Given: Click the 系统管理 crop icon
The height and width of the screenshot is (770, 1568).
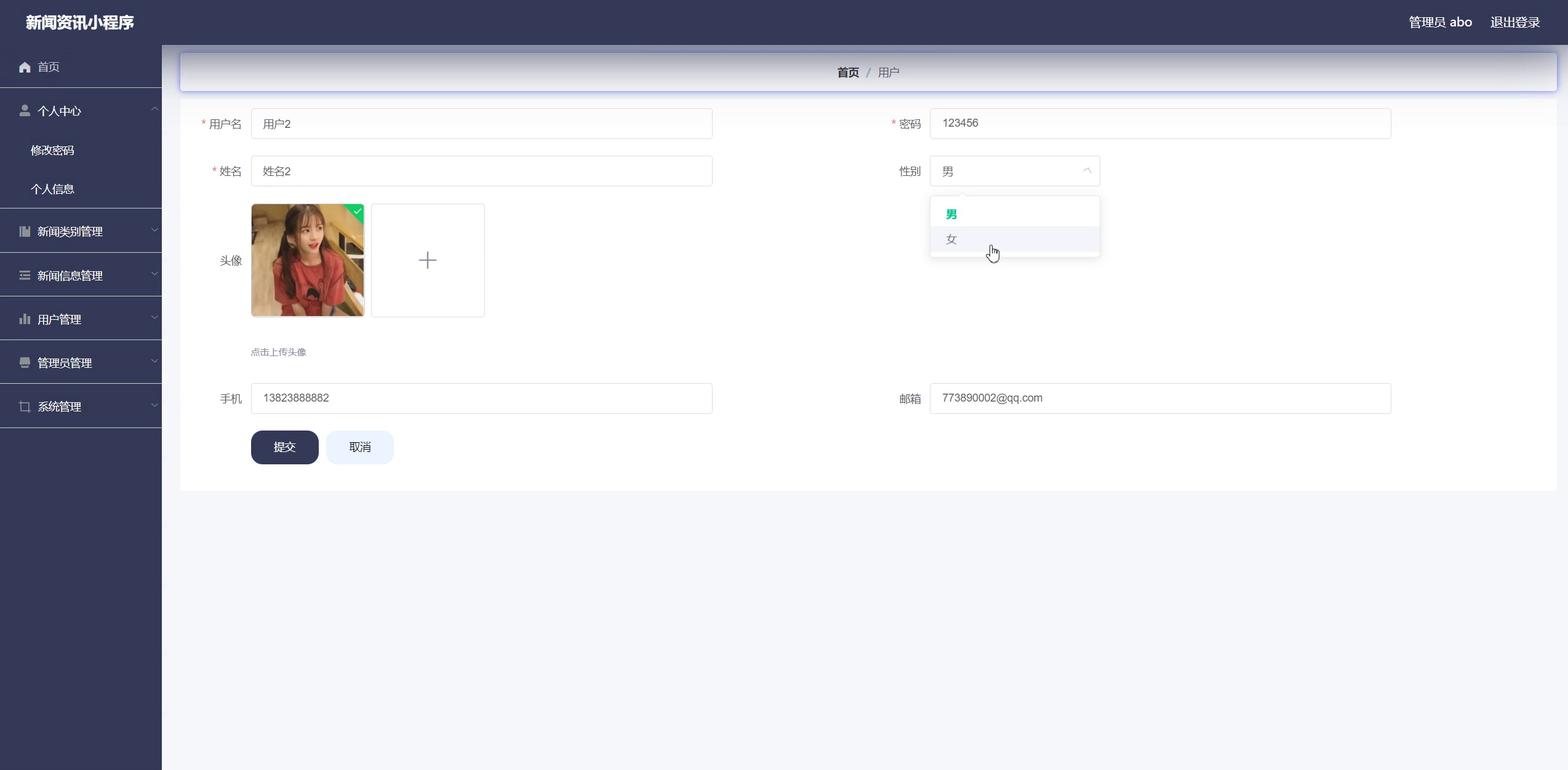Looking at the screenshot, I should [x=25, y=407].
